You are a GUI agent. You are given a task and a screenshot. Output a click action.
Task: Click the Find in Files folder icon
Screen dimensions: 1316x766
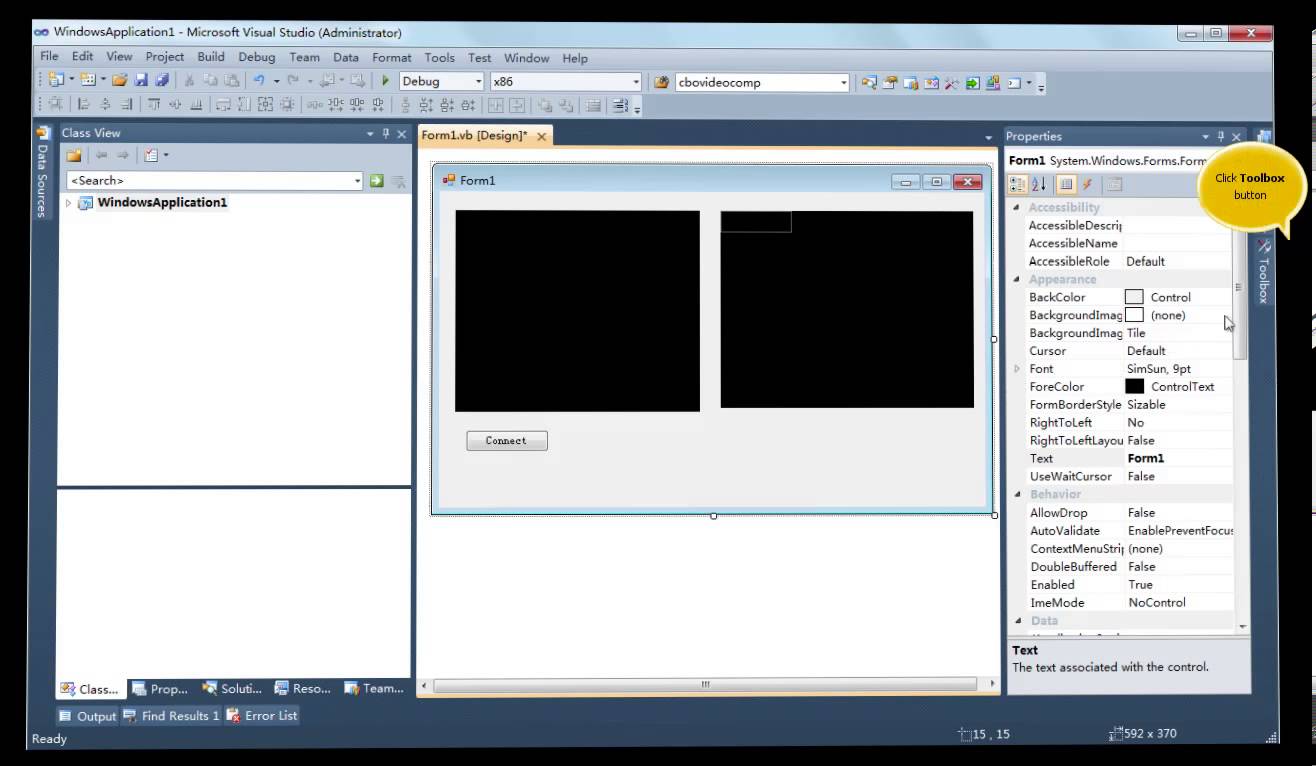click(661, 82)
